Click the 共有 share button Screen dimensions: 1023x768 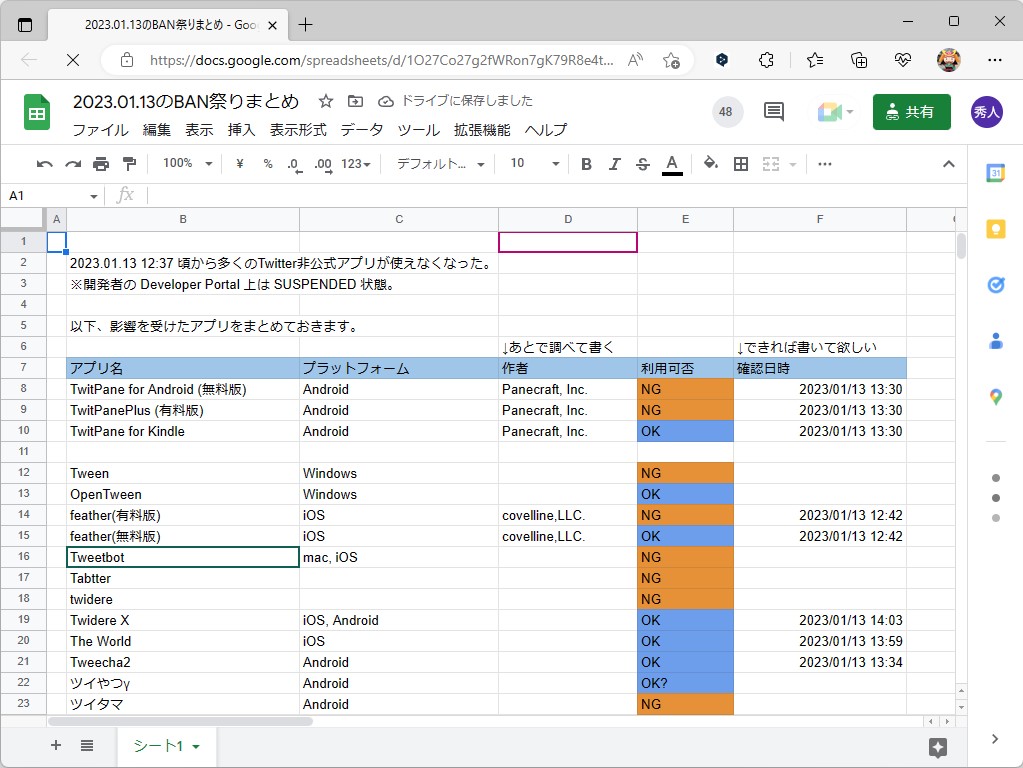pyautogui.click(x=911, y=112)
